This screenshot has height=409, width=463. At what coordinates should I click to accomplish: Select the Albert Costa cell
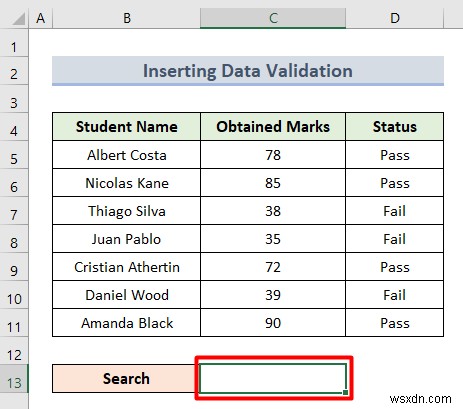(126, 155)
